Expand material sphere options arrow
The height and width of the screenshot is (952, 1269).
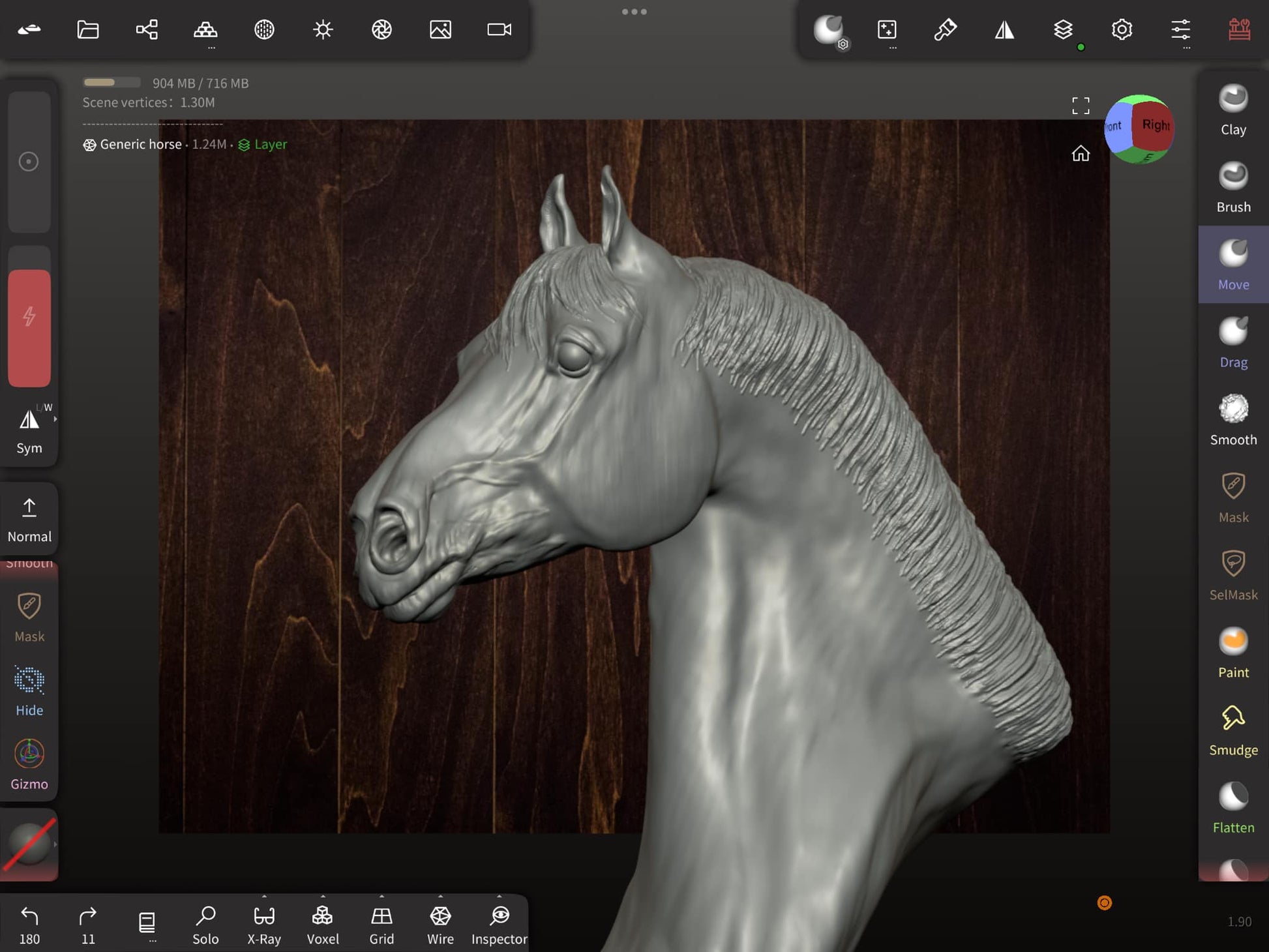coord(55,844)
